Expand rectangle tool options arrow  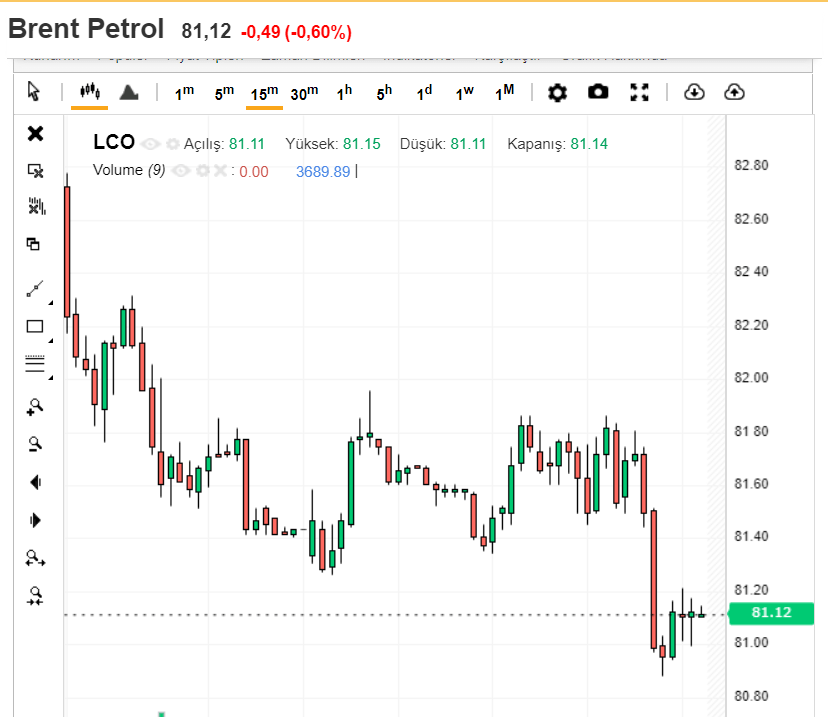pyautogui.click(x=51, y=341)
